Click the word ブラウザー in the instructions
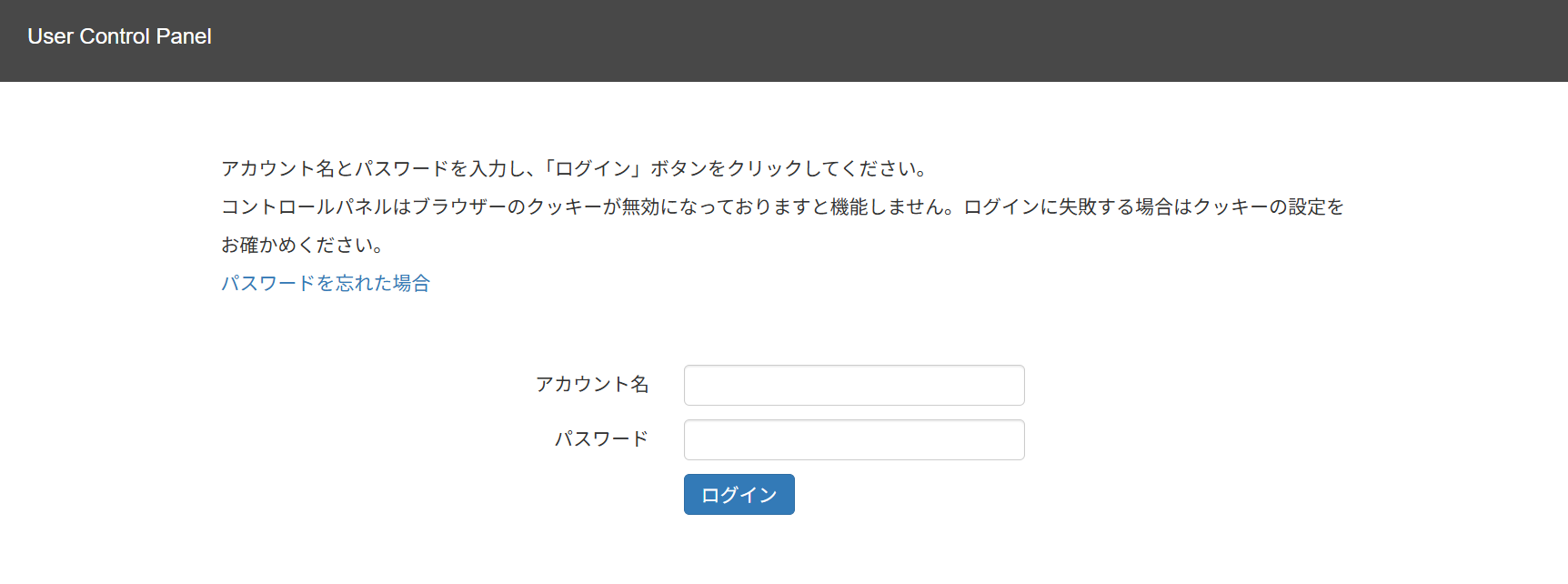The width and height of the screenshot is (1568, 584). click(x=460, y=206)
